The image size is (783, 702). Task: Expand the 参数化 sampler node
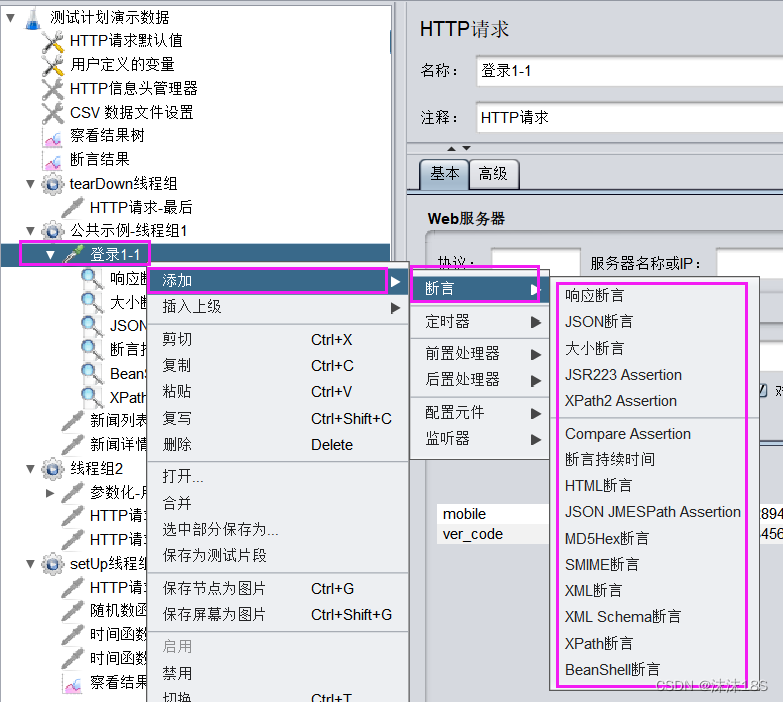pyautogui.click(x=50, y=493)
